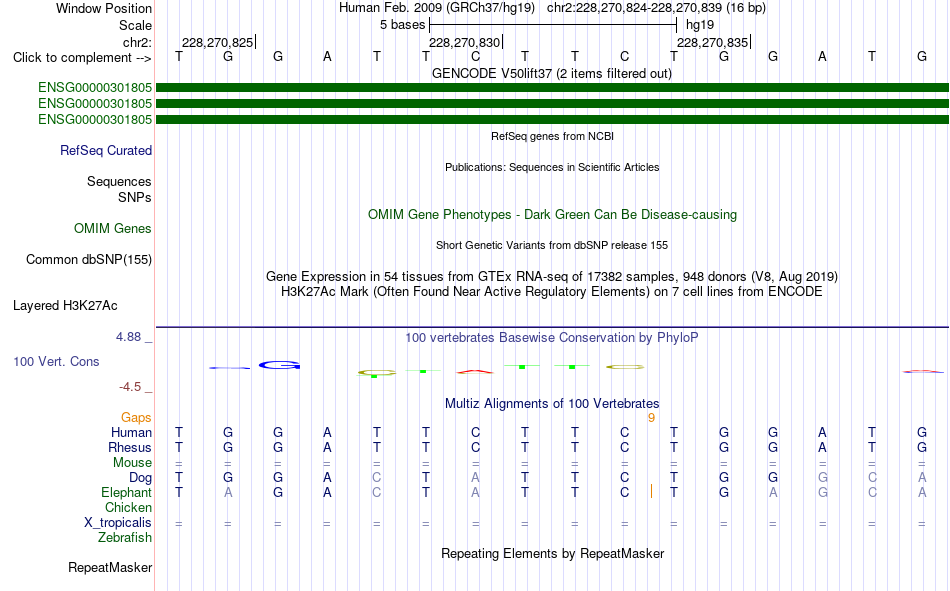Click the tall blue G conservation logo

(279, 365)
